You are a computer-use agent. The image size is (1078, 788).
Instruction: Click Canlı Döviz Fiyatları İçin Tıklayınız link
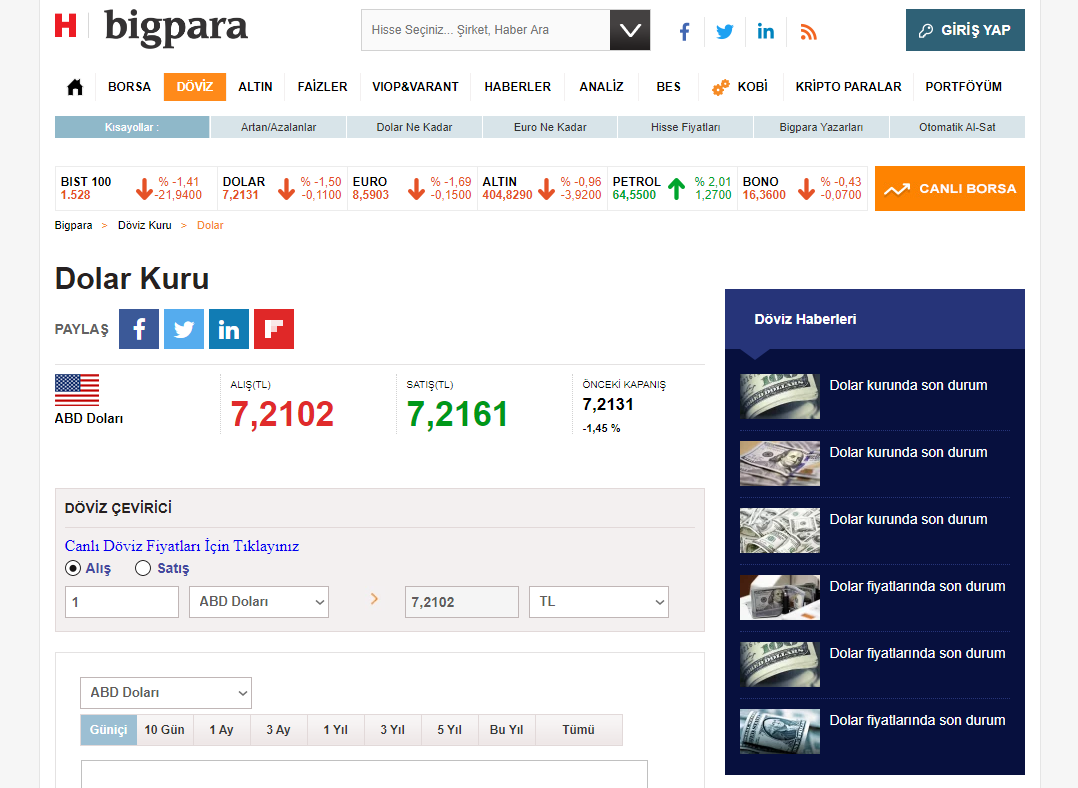tap(182, 546)
